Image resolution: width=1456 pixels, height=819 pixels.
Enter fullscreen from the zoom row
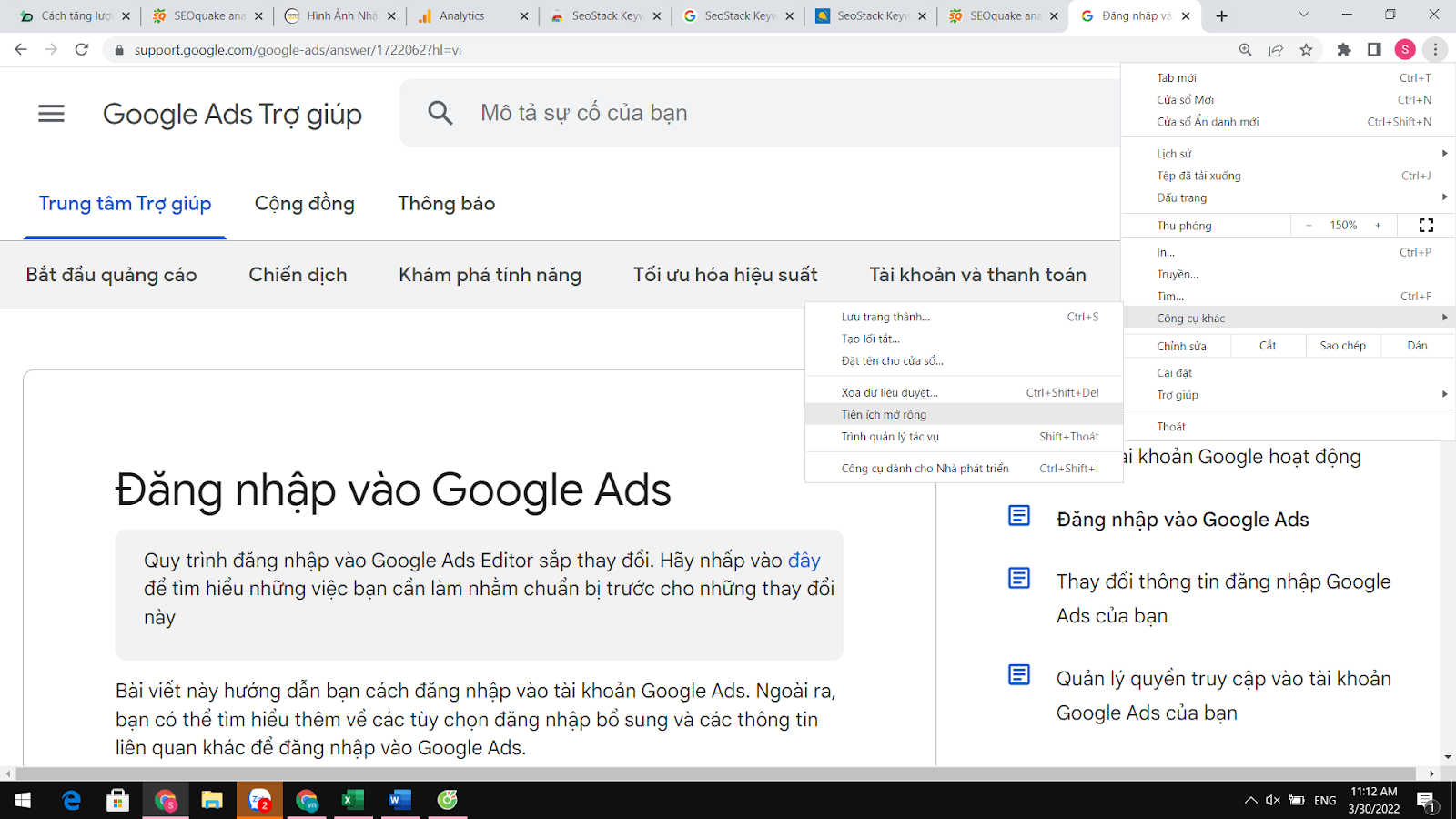pyautogui.click(x=1426, y=225)
